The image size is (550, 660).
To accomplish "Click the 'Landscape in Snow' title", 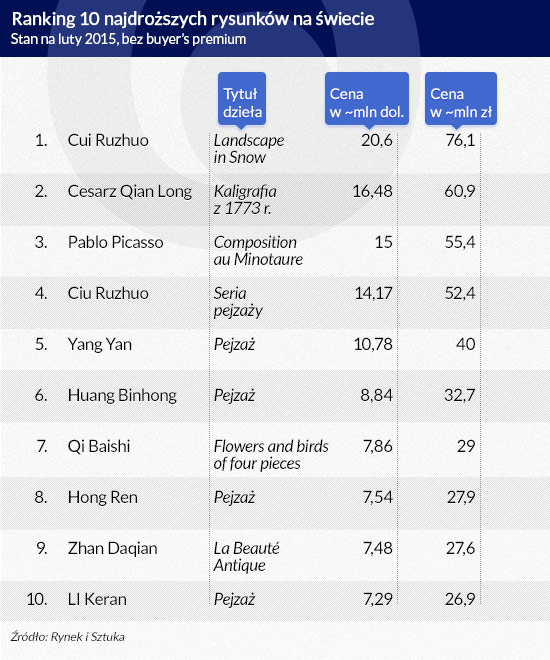I will click(x=249, y=149).
